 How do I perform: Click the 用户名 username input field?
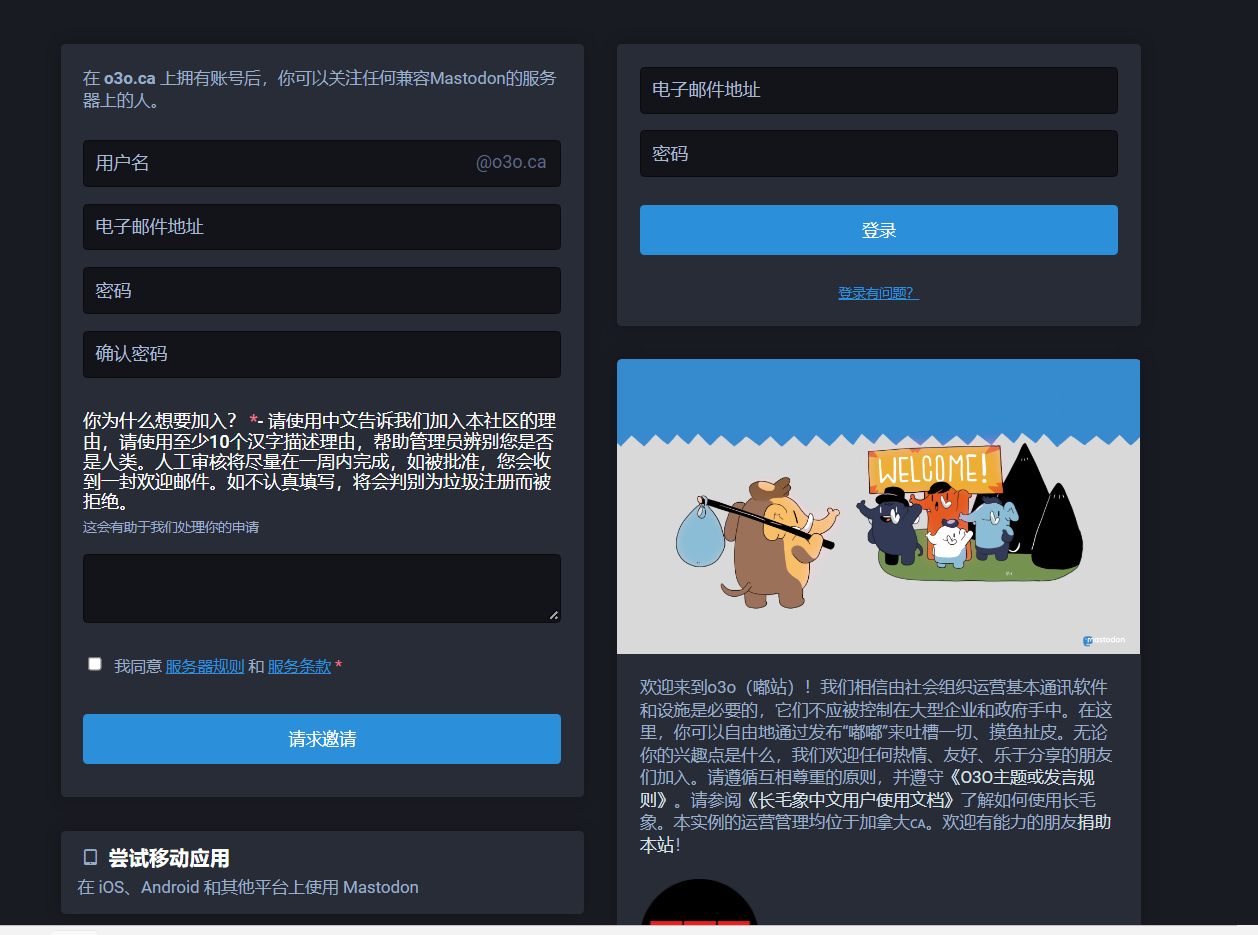tap(321, 163)
